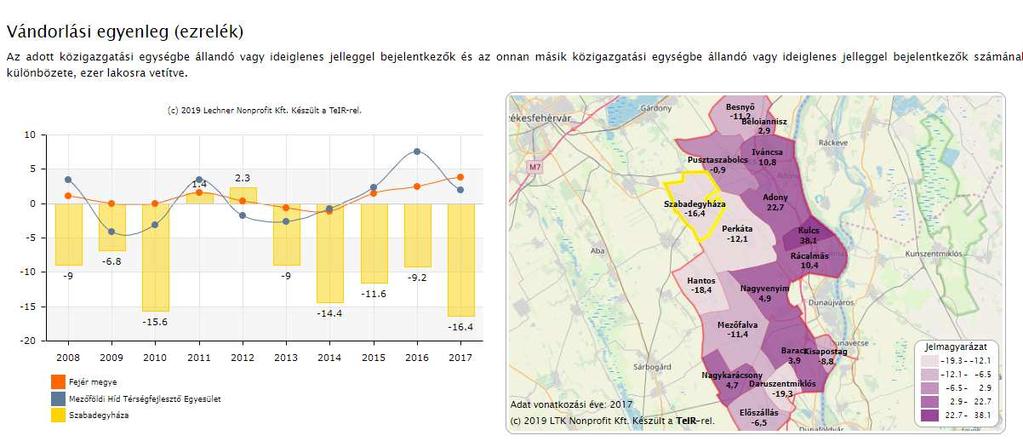1023x447 pixels.
Task: Select Besnyő -11,2 region on the map
Action: [x=740, y=111]
